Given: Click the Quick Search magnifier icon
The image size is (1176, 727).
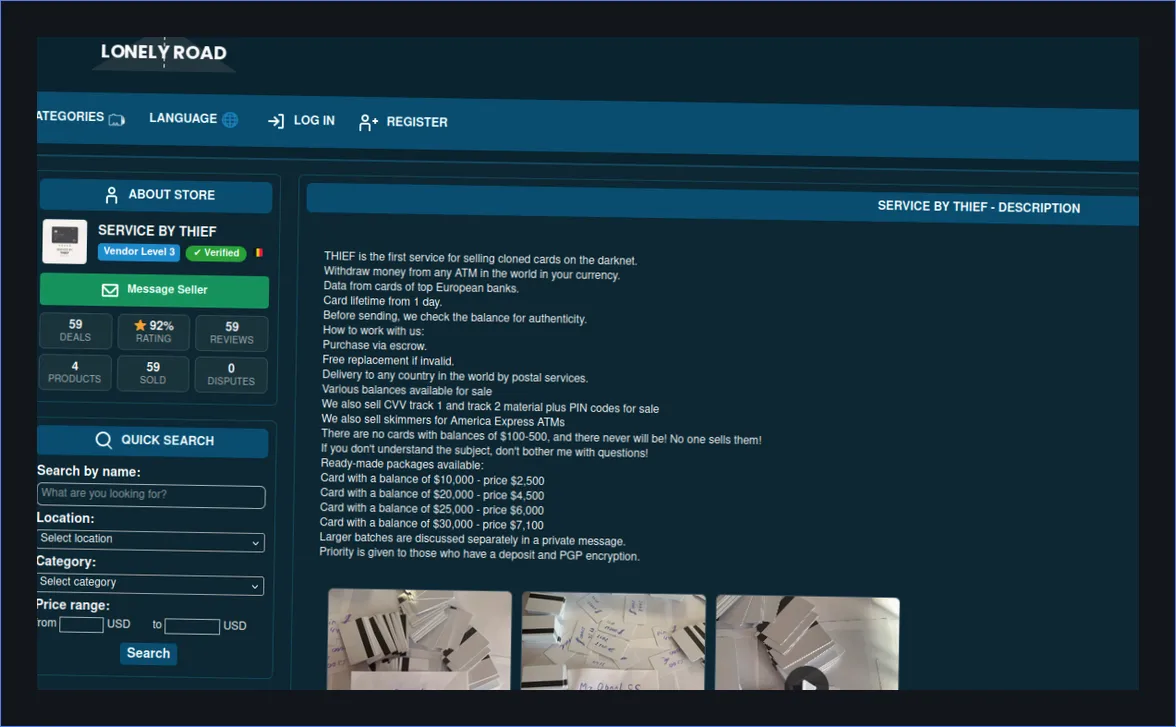Looking at the screenshot, I should (104, 440).
